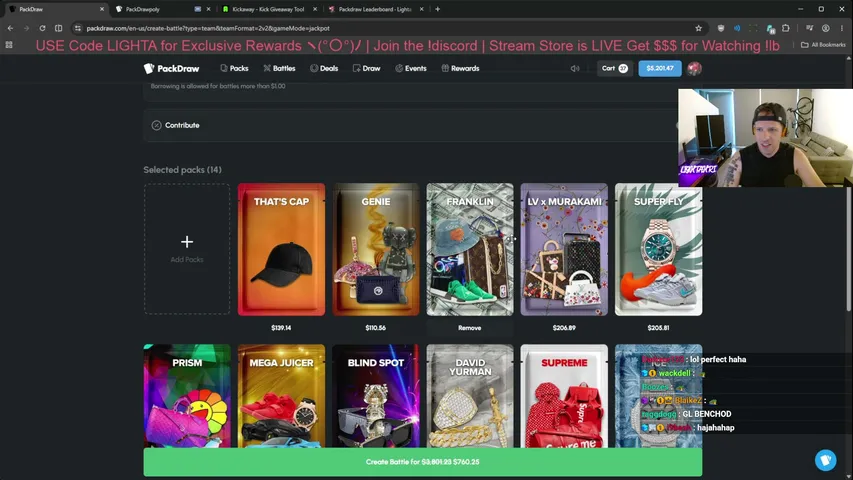Click the browser forward arrow
This screenshot has width=853, height=480.
pyautogui.click(x=26, y=28)
